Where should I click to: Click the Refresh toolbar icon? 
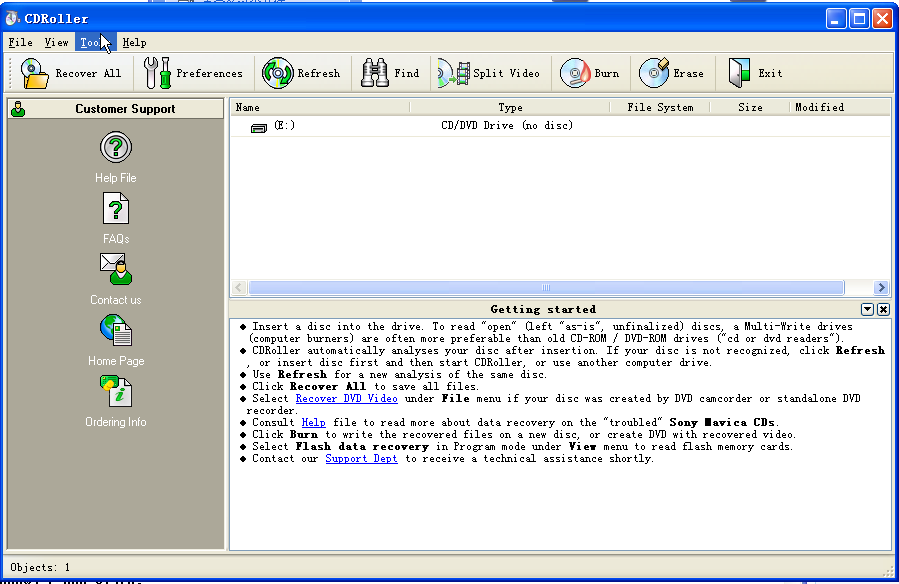[277, 73]
